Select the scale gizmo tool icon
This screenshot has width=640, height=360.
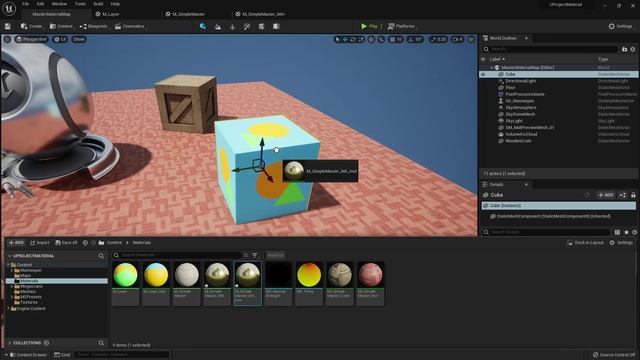pyautogui.click(x=361, y=40)
